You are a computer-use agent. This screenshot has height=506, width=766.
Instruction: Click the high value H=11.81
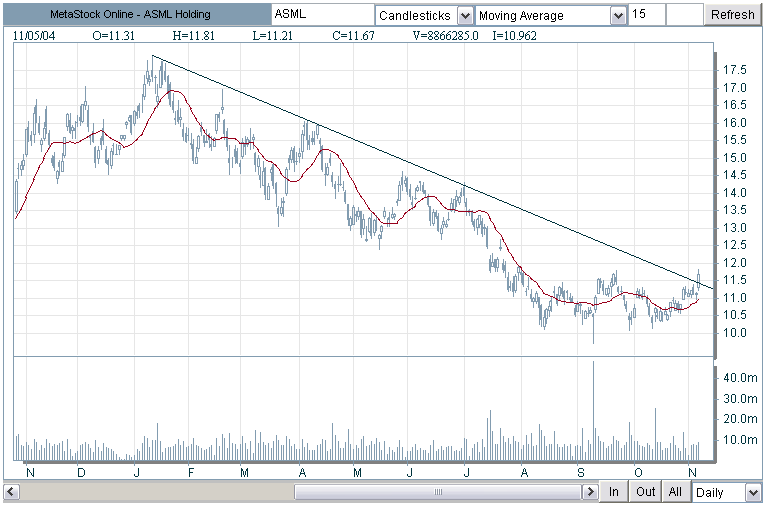(193, 36)
